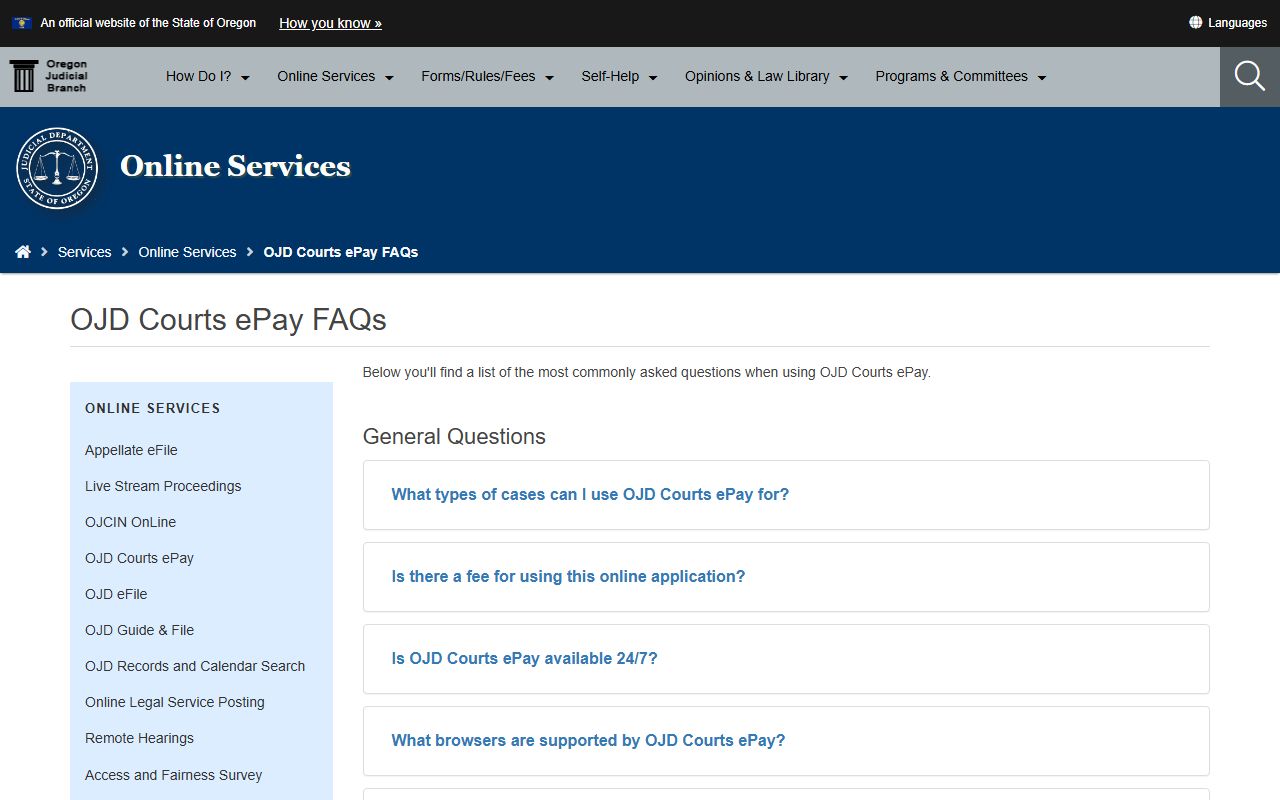The width and height of the screenshot is (1280, 800).
Task: Expand 'Is there a fee' FAQ
Action: (x=786, y=577)
